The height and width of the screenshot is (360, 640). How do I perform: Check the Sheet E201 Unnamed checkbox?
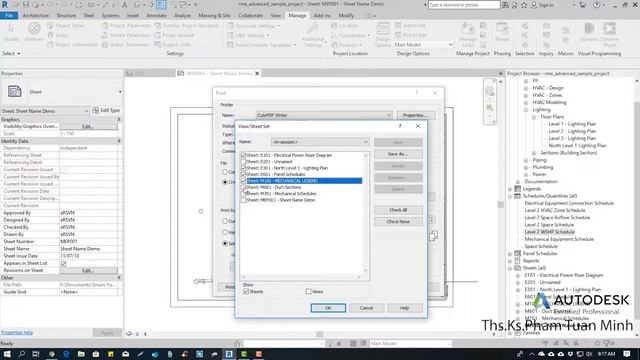pyautogui.click(x=244, y=162)
